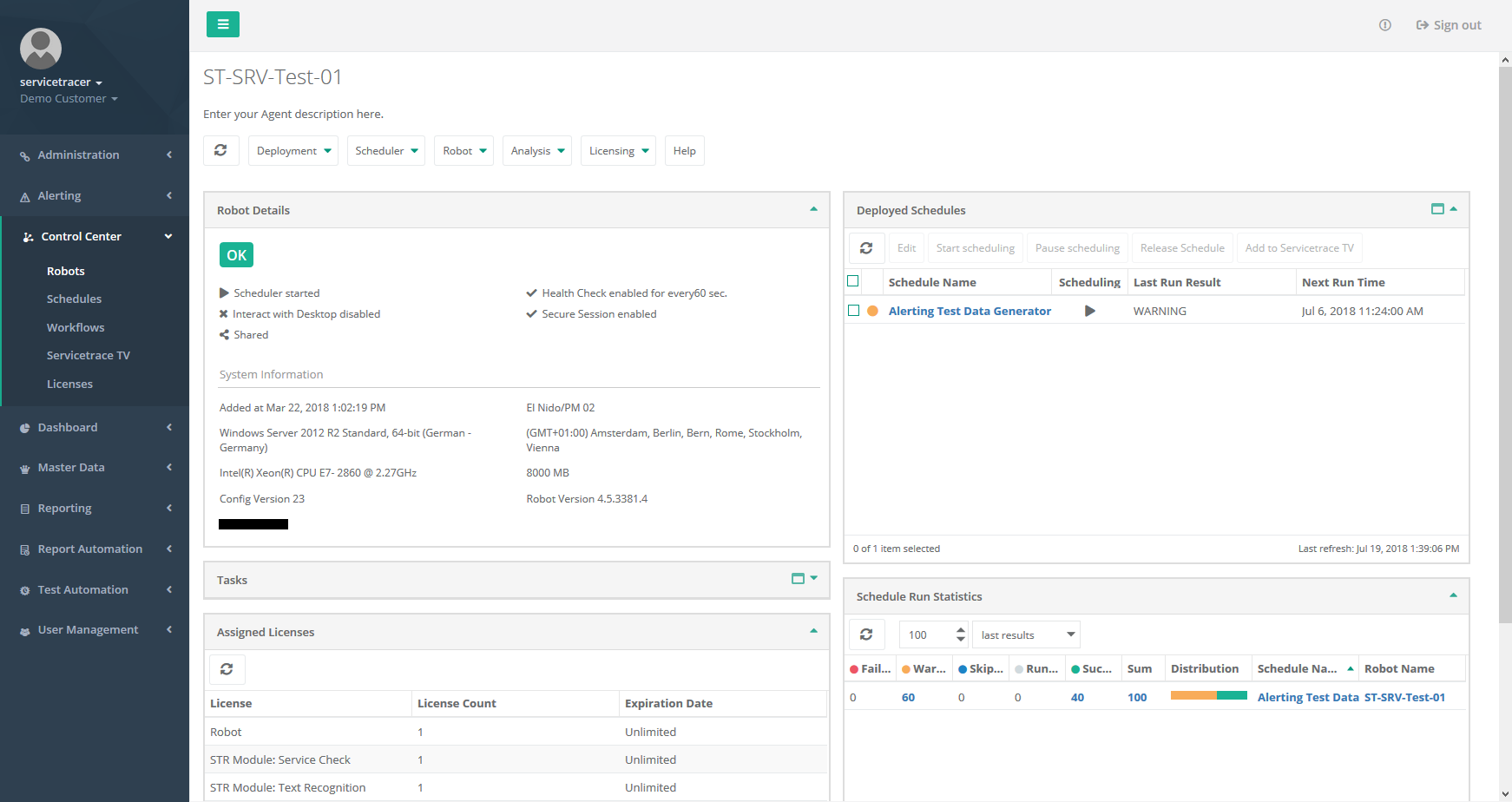The height and width of the screenshot is (802, 1512).
Task: Select all schedules with header checkbox
Action: (853, 281)
